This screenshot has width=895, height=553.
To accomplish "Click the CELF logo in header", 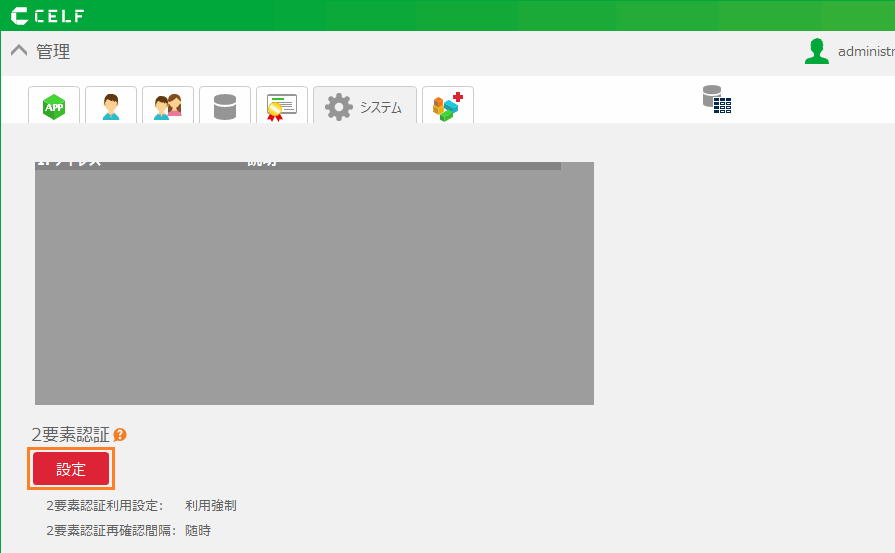I will (x=47, y=16).
